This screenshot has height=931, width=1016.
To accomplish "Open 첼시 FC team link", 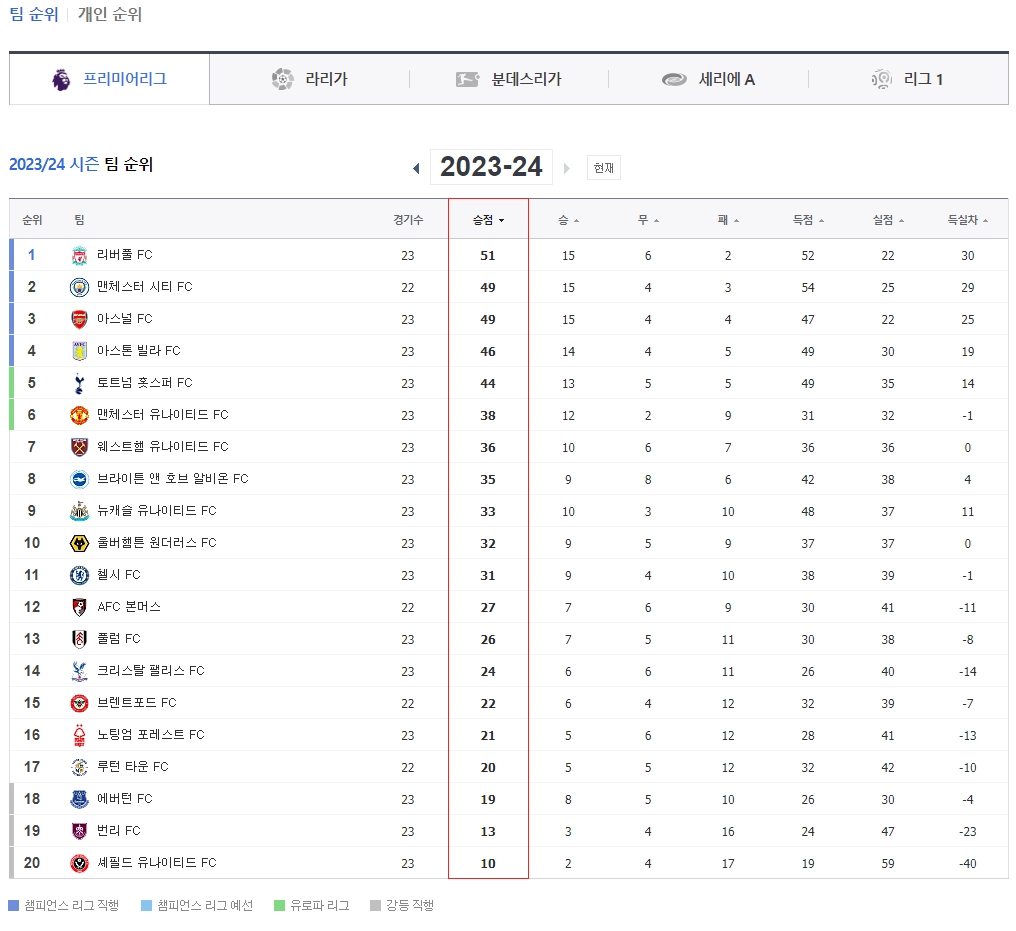I will click(119, 575).
